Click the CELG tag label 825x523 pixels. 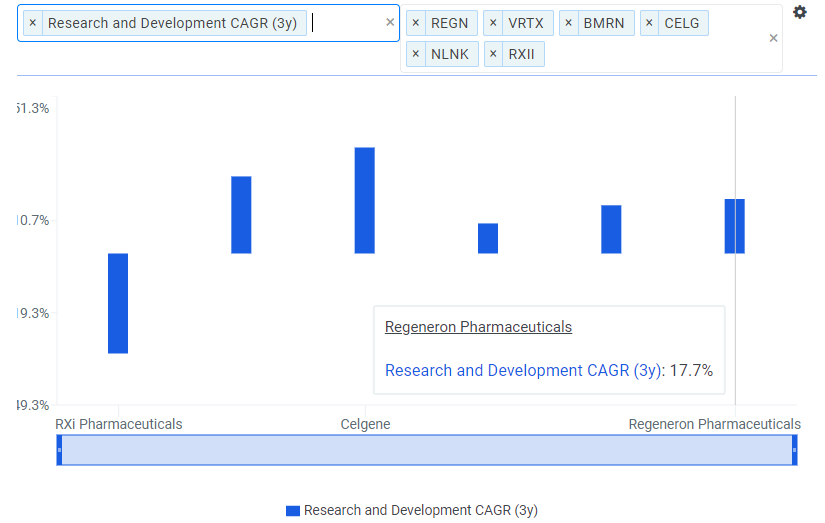click(x=682, y=23)
